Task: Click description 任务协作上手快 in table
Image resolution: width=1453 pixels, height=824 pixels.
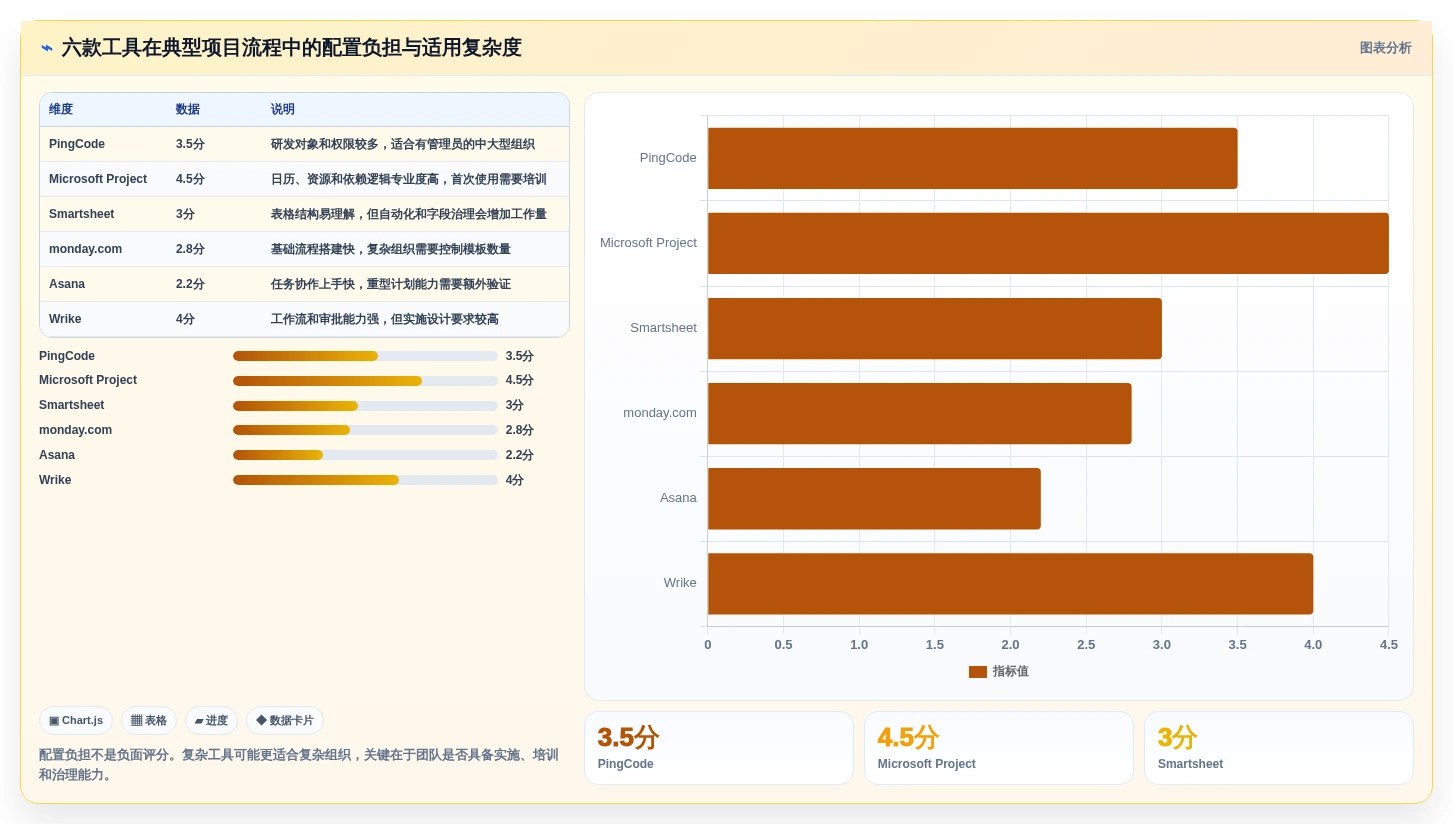Action: pos(391,284)
